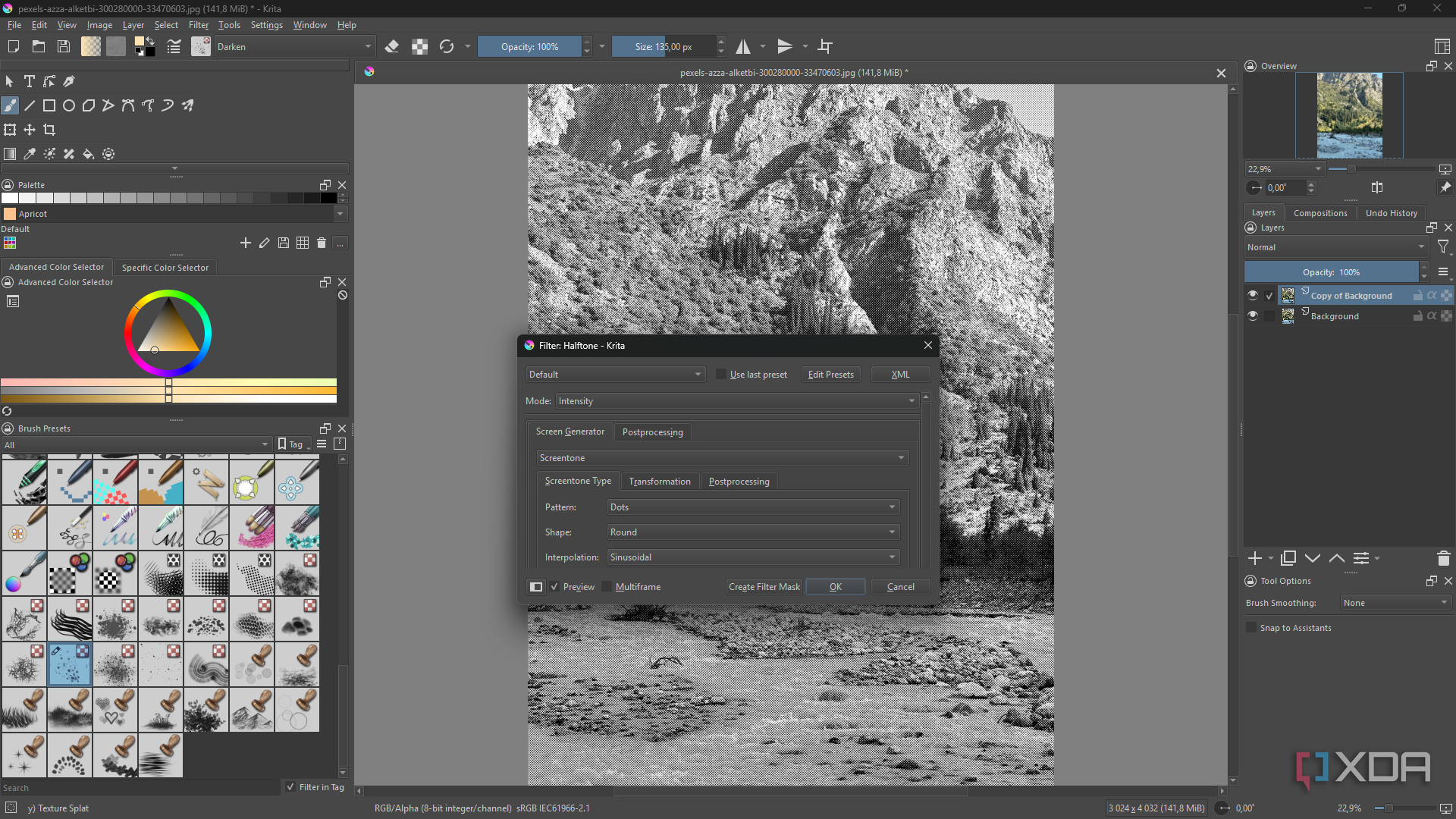The width and height of the screenshot is (1456, 819).
Task: Select the Gradient tool
Action: (x=10, y=154)
